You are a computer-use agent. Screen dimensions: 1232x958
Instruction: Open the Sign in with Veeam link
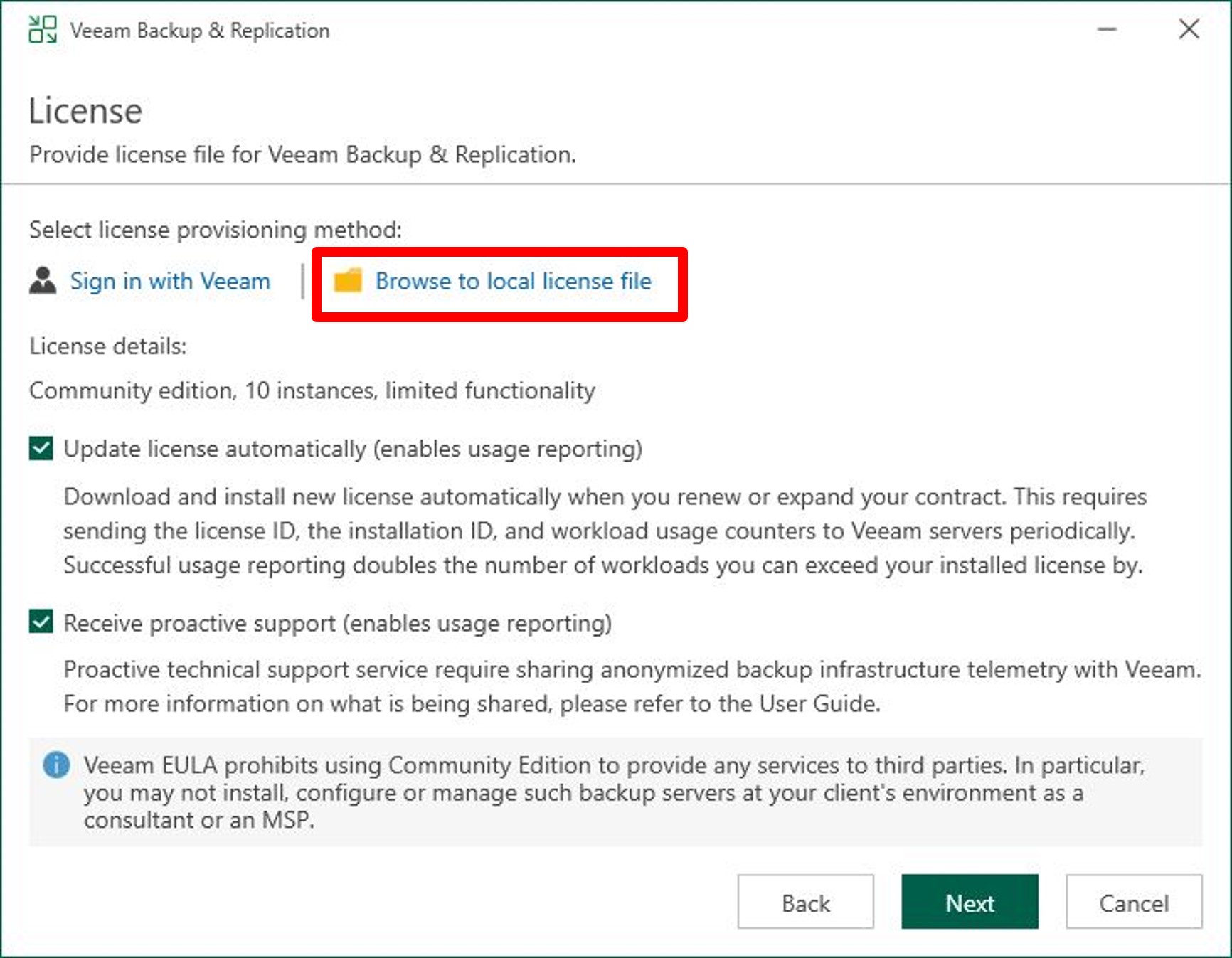pyautogui.click(x=170, y=282)
